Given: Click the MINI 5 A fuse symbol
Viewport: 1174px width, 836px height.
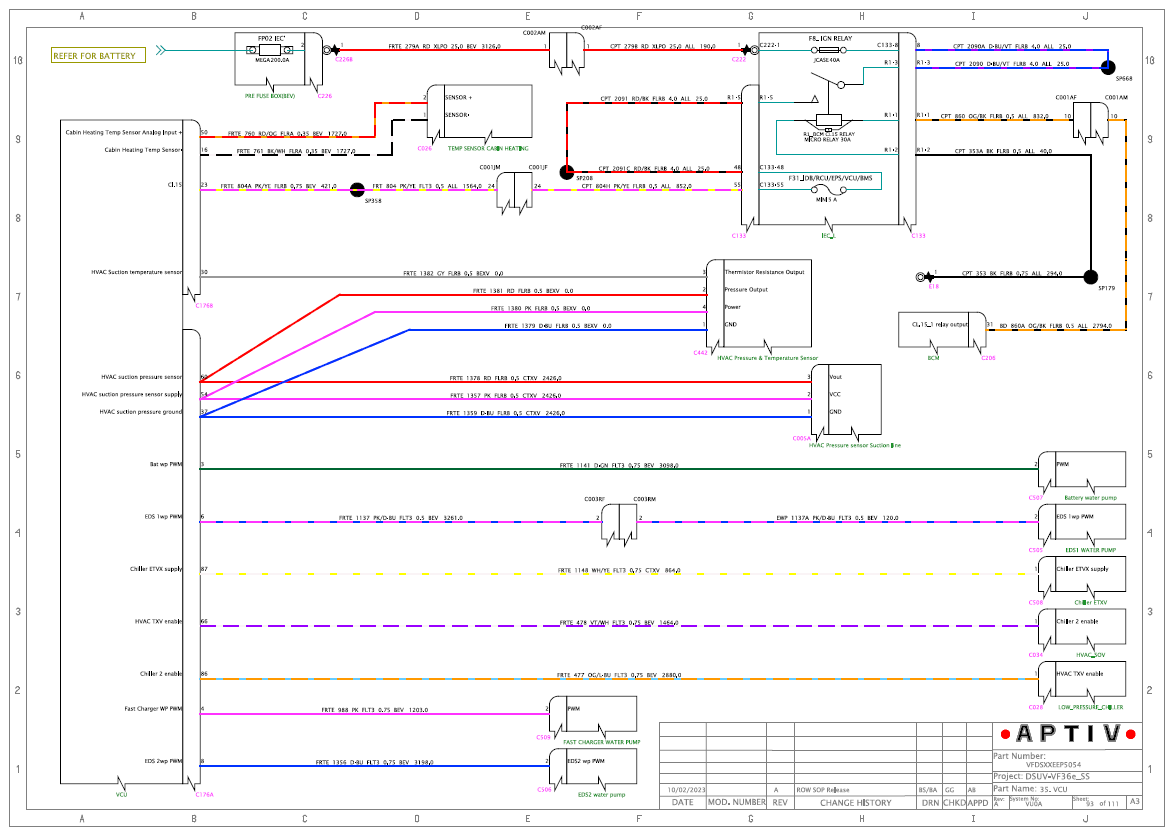Looking at the screenshot, I should [x=827, y=190].
